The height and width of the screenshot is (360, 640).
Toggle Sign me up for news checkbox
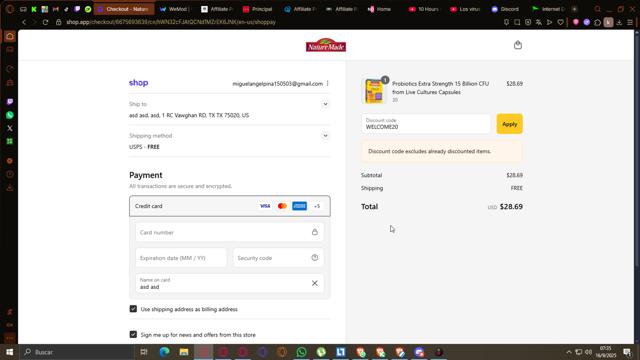tap(133, 334)
